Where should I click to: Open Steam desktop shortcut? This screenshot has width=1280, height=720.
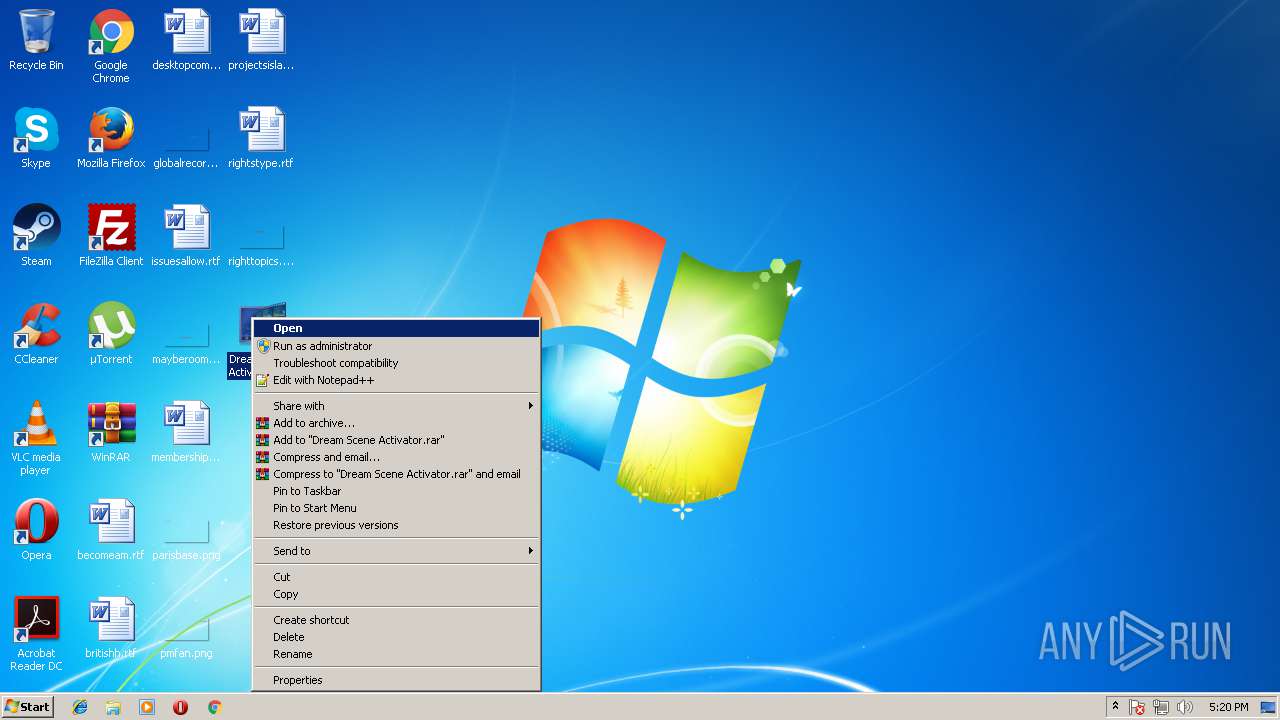click(x=36, y=236)
